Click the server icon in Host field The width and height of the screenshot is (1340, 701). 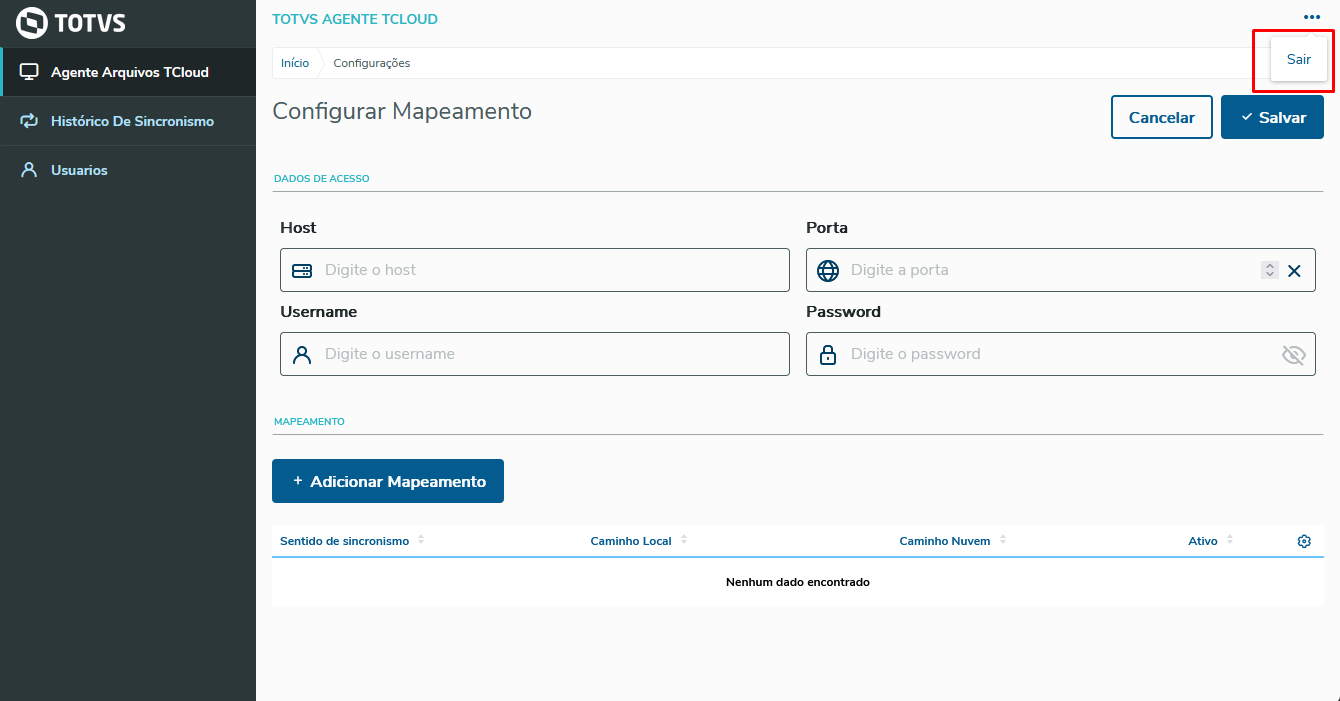(x=302, y=270)
